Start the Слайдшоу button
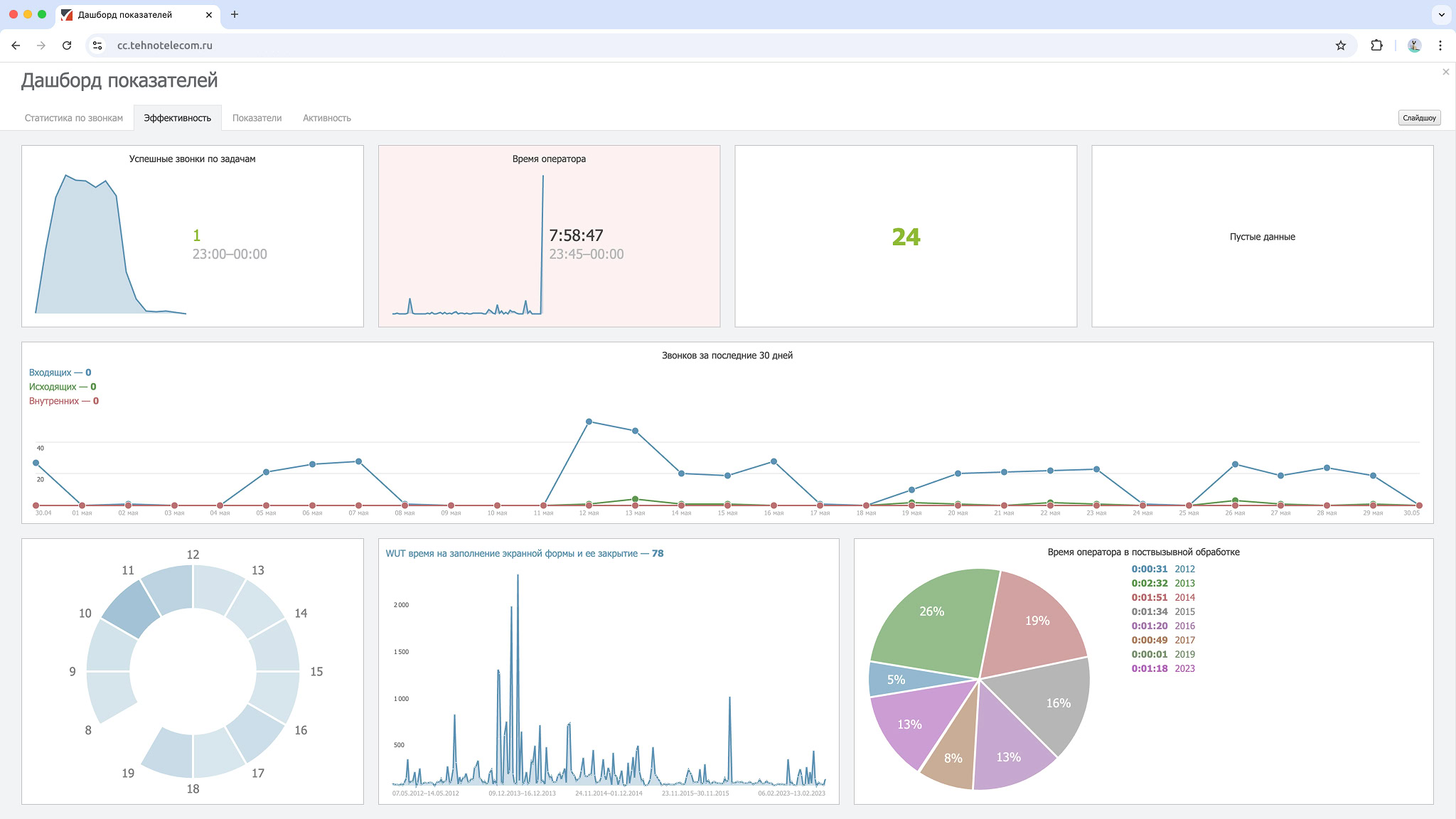Image resolution: width=1456 pixels, height=819 pixels. (x=1418, y=118)
